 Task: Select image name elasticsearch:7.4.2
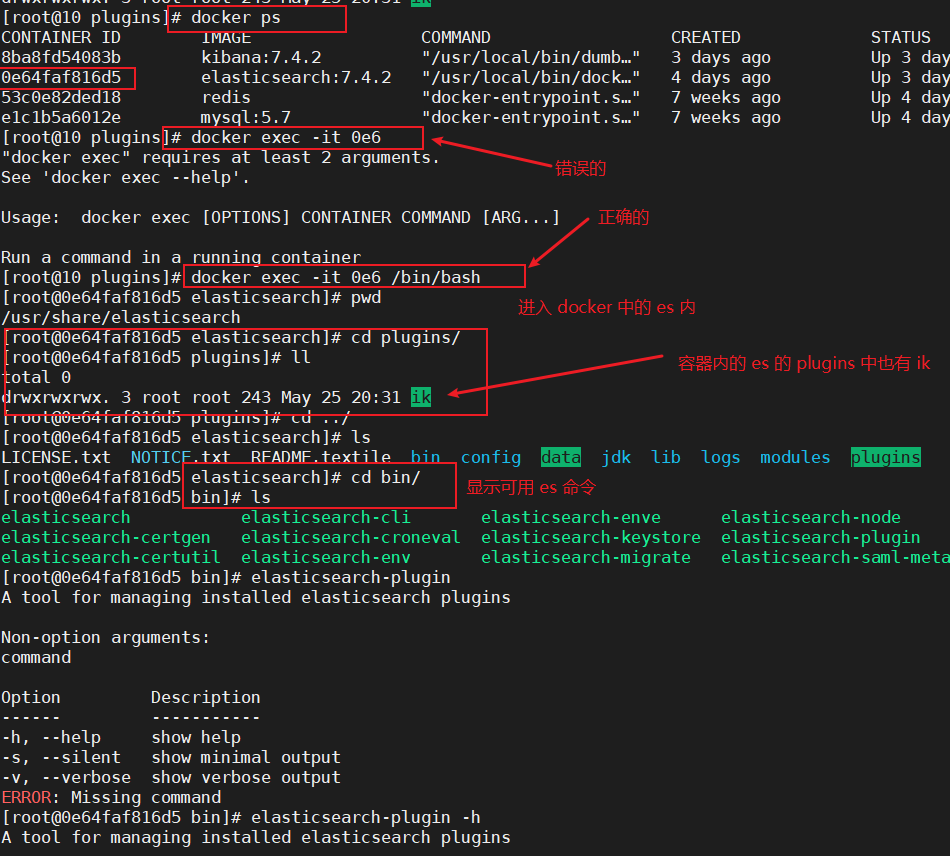coord(296,78)
